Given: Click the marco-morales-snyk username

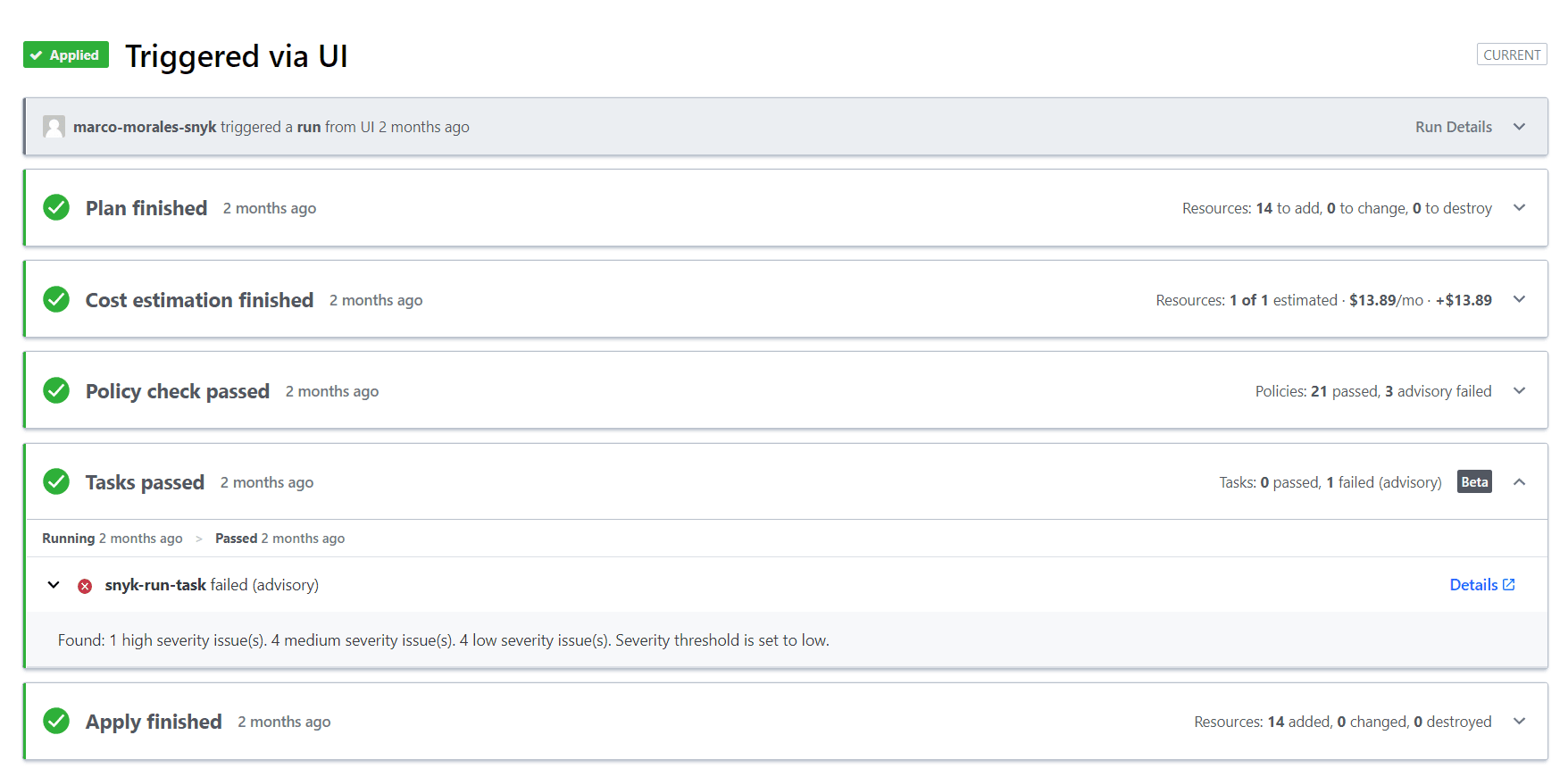Looking at the screenshot, I should click(x=145, y=127).
